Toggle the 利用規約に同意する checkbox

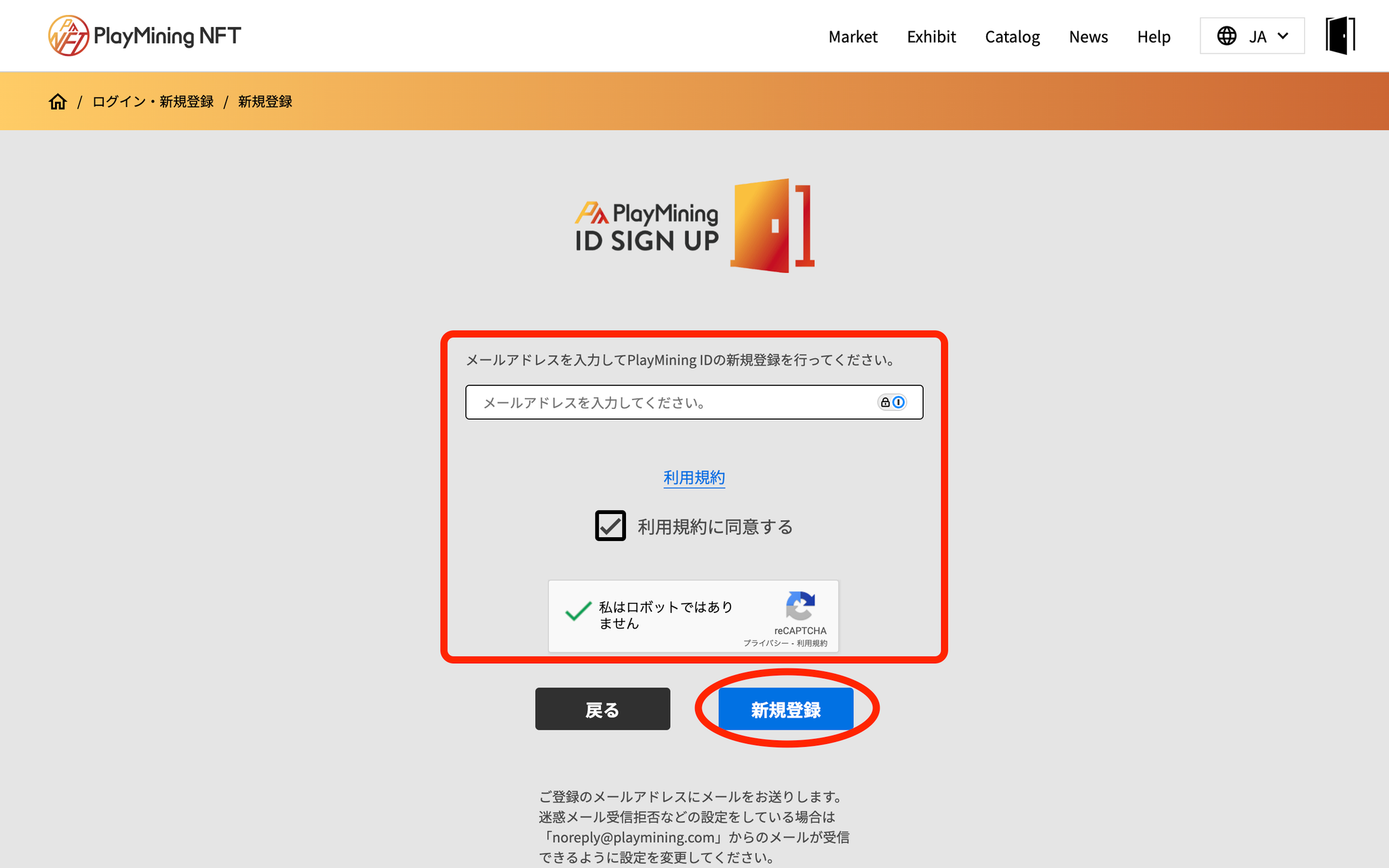[610, 526]
